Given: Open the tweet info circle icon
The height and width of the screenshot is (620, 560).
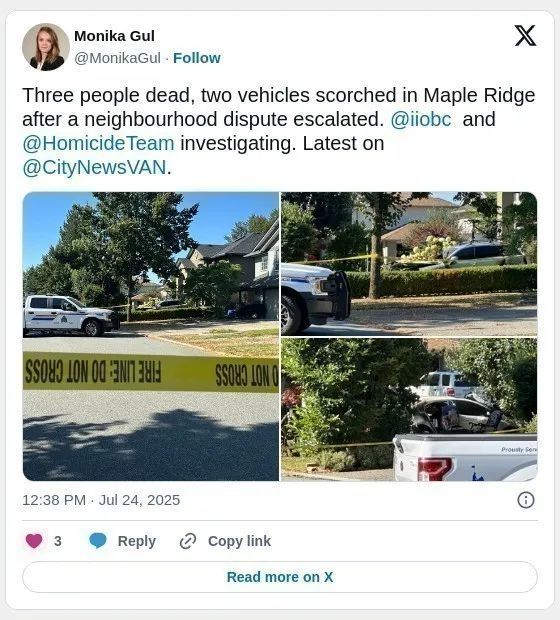Looking at the screenshot, I should coord(526,500).
